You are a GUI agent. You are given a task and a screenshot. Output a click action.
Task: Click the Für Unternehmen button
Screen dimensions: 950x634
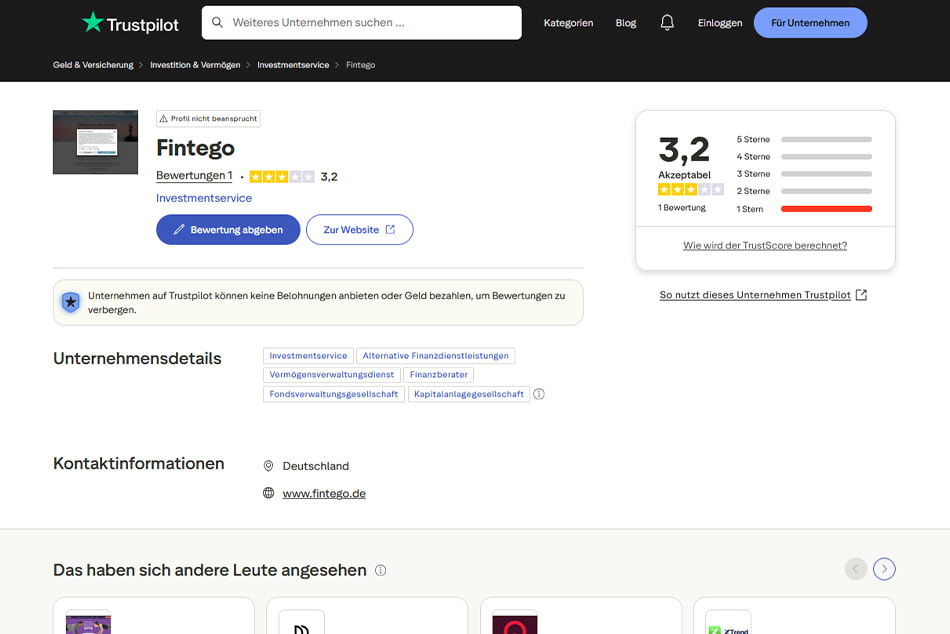pos(810,23)
